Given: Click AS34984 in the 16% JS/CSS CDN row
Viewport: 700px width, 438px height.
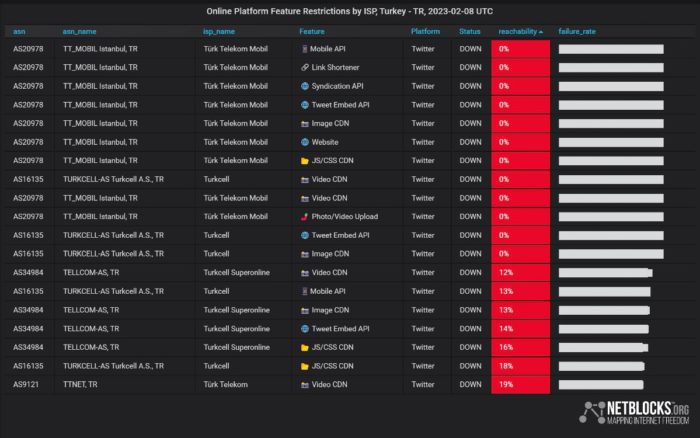Looking at the screenshot, I should pos(28,347).
